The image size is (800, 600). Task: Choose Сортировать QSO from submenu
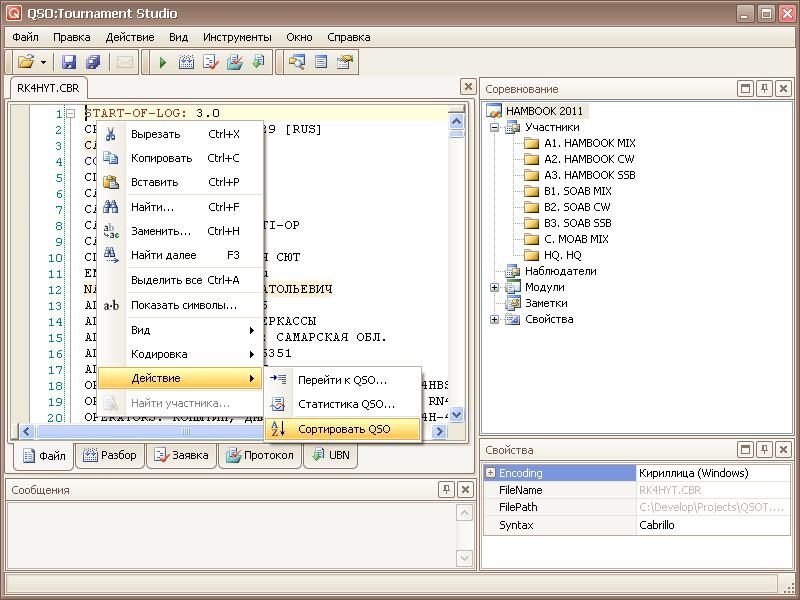(344, 428)
